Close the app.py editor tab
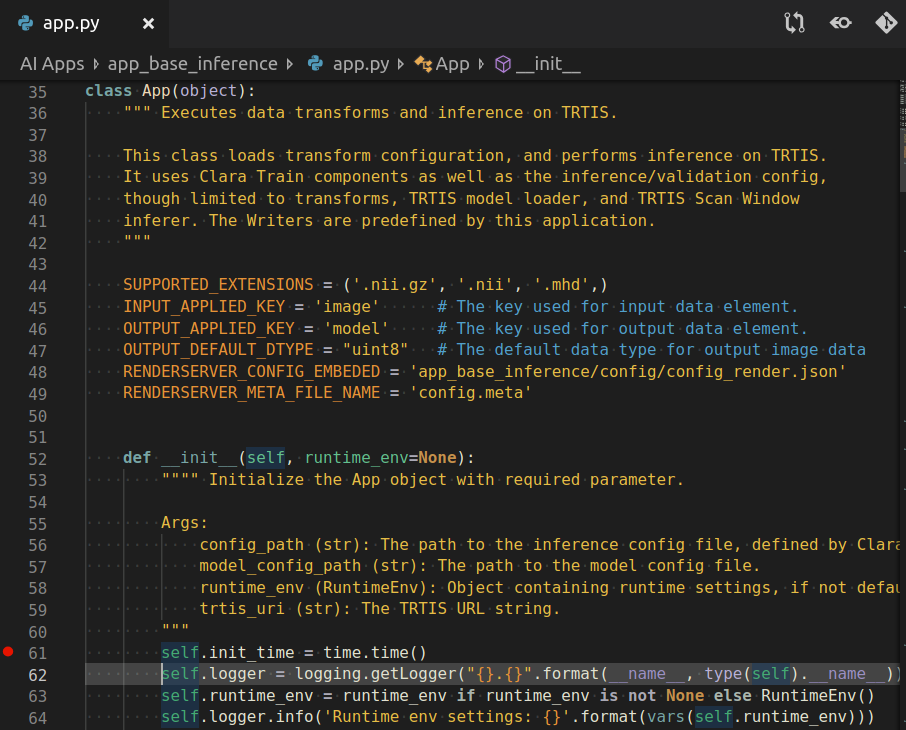The image size is (906, 730). [148, 23]
